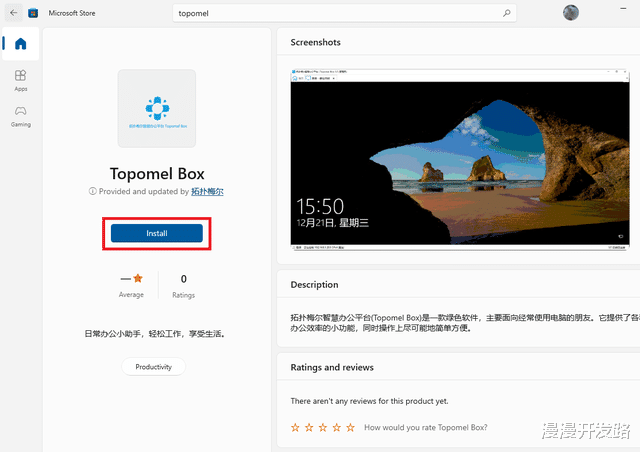Click the Description section heading
Image resolution: width=640 pixels, height=452 pixels.
314,285
